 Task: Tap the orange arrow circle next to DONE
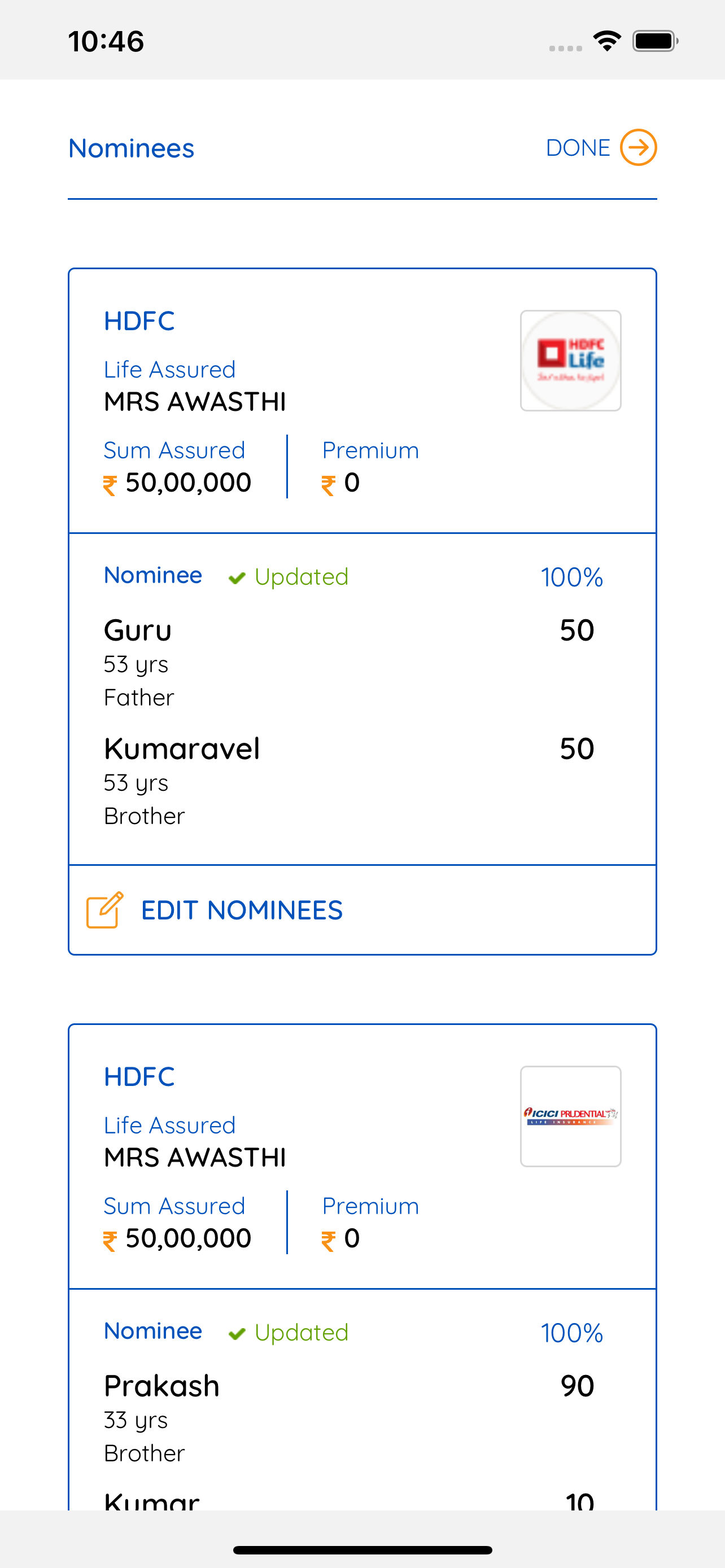638,147
